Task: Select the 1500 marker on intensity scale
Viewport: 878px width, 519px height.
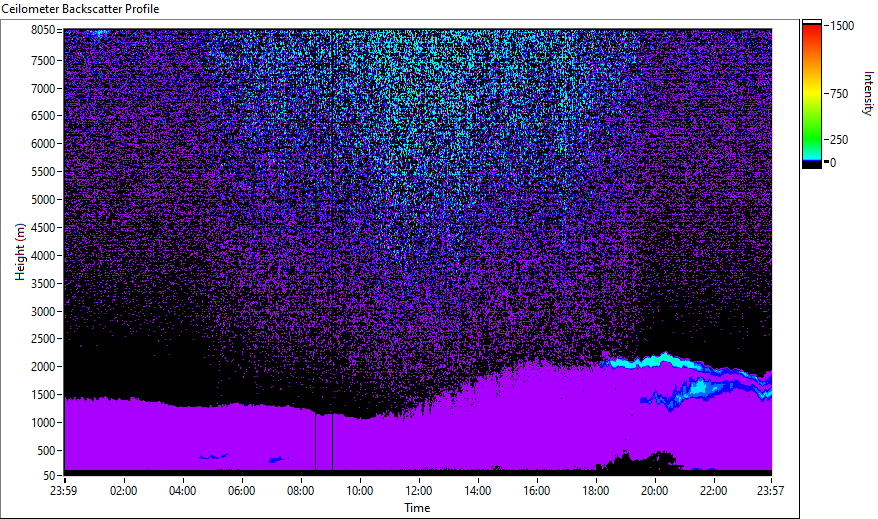Action: 842,26
